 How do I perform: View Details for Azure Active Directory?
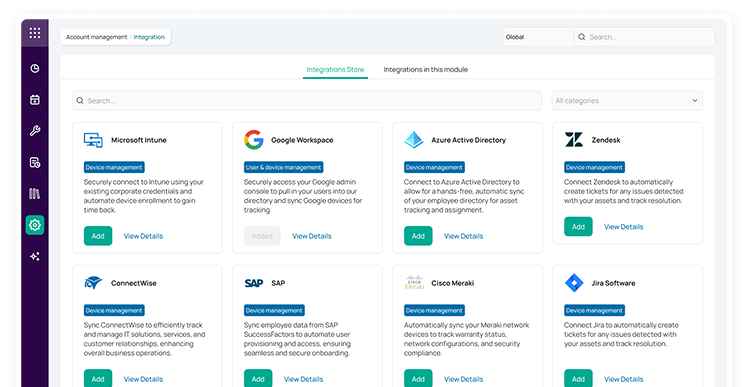coord(463,236)
